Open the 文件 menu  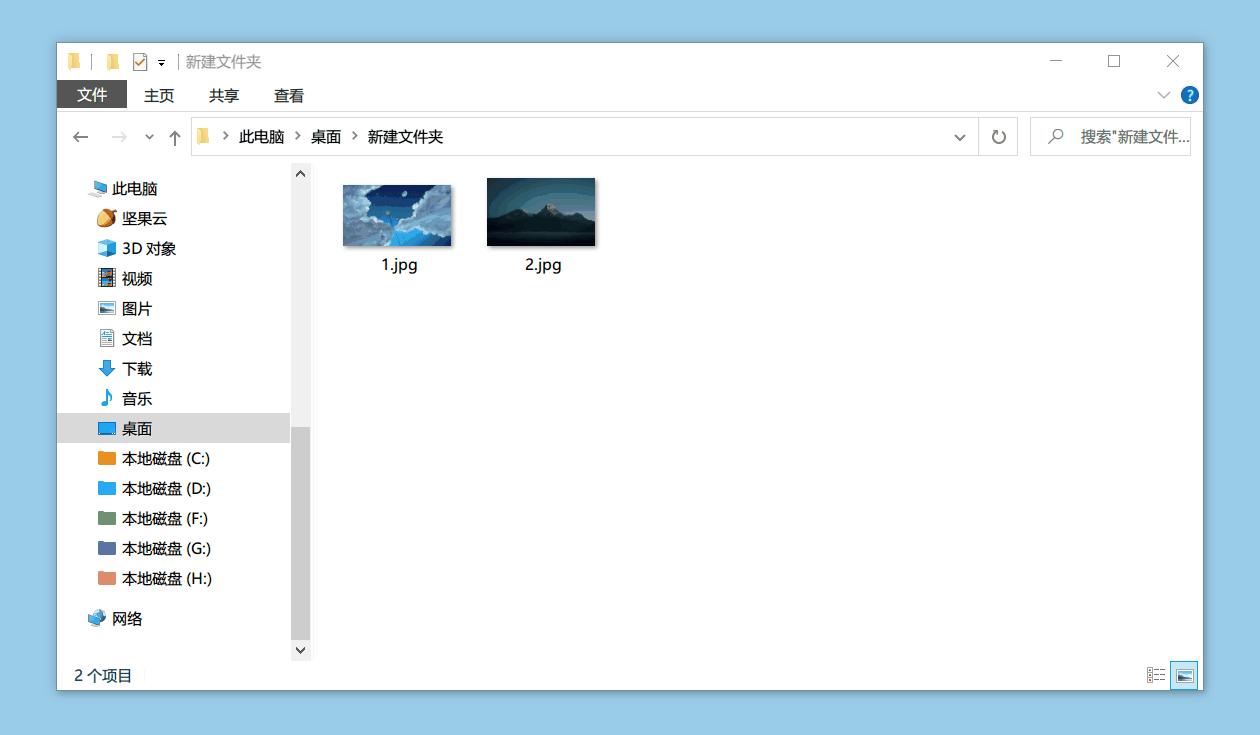[92, 95]
